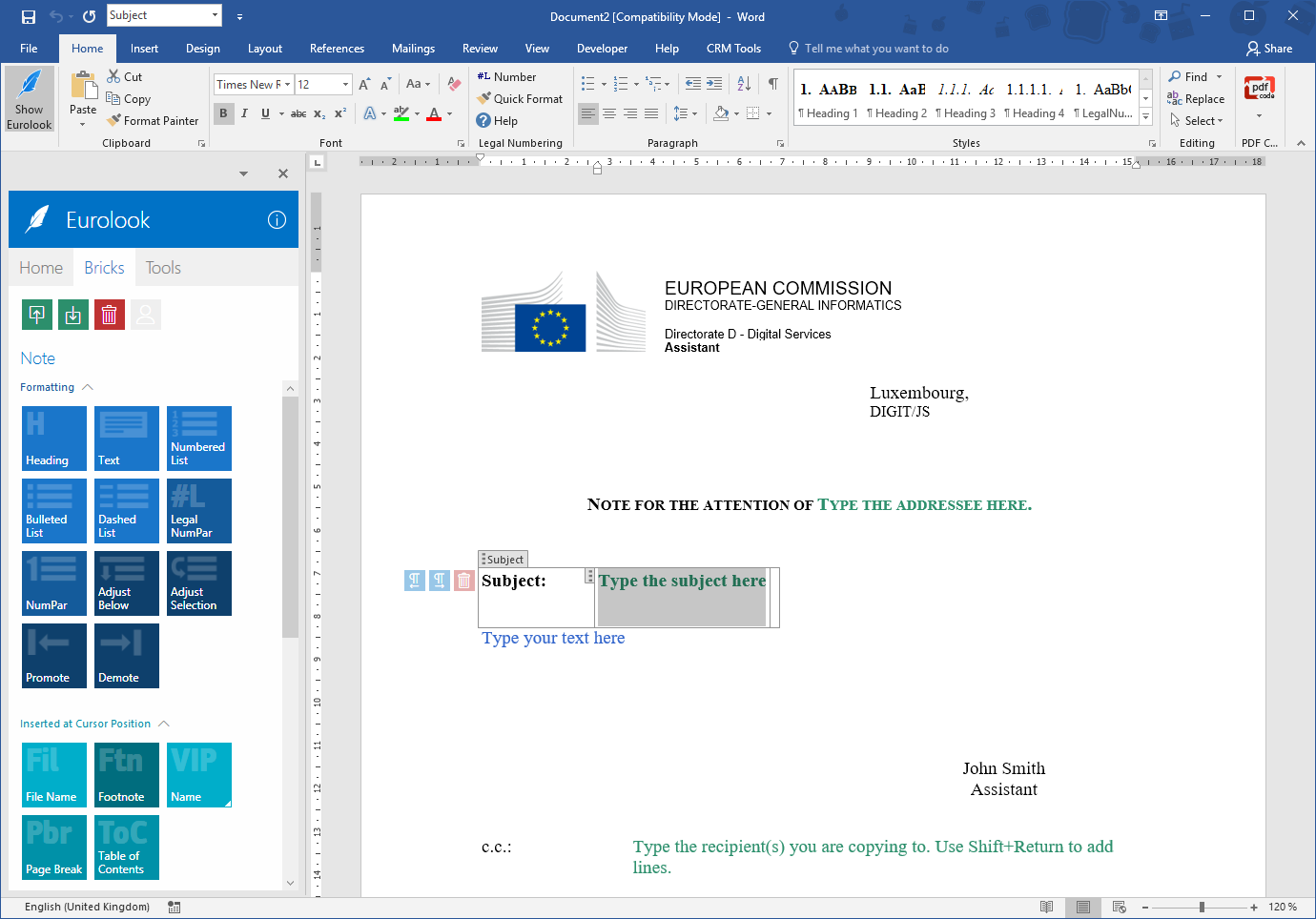Click the red trash delete icon in Eurolook pane
Image resolution: width=1316 pixels, height=919 pixels.
(110, 315)
